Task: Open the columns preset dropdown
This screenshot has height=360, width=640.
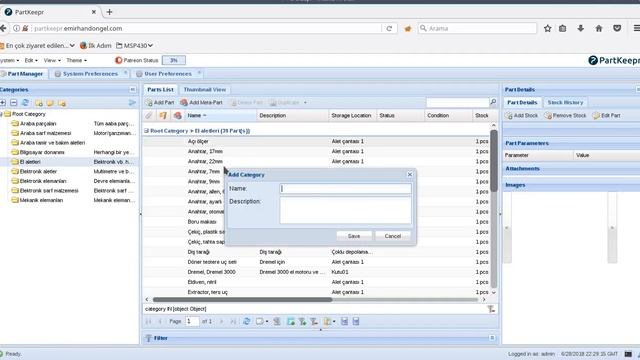Action: click(x=329, y=322)
